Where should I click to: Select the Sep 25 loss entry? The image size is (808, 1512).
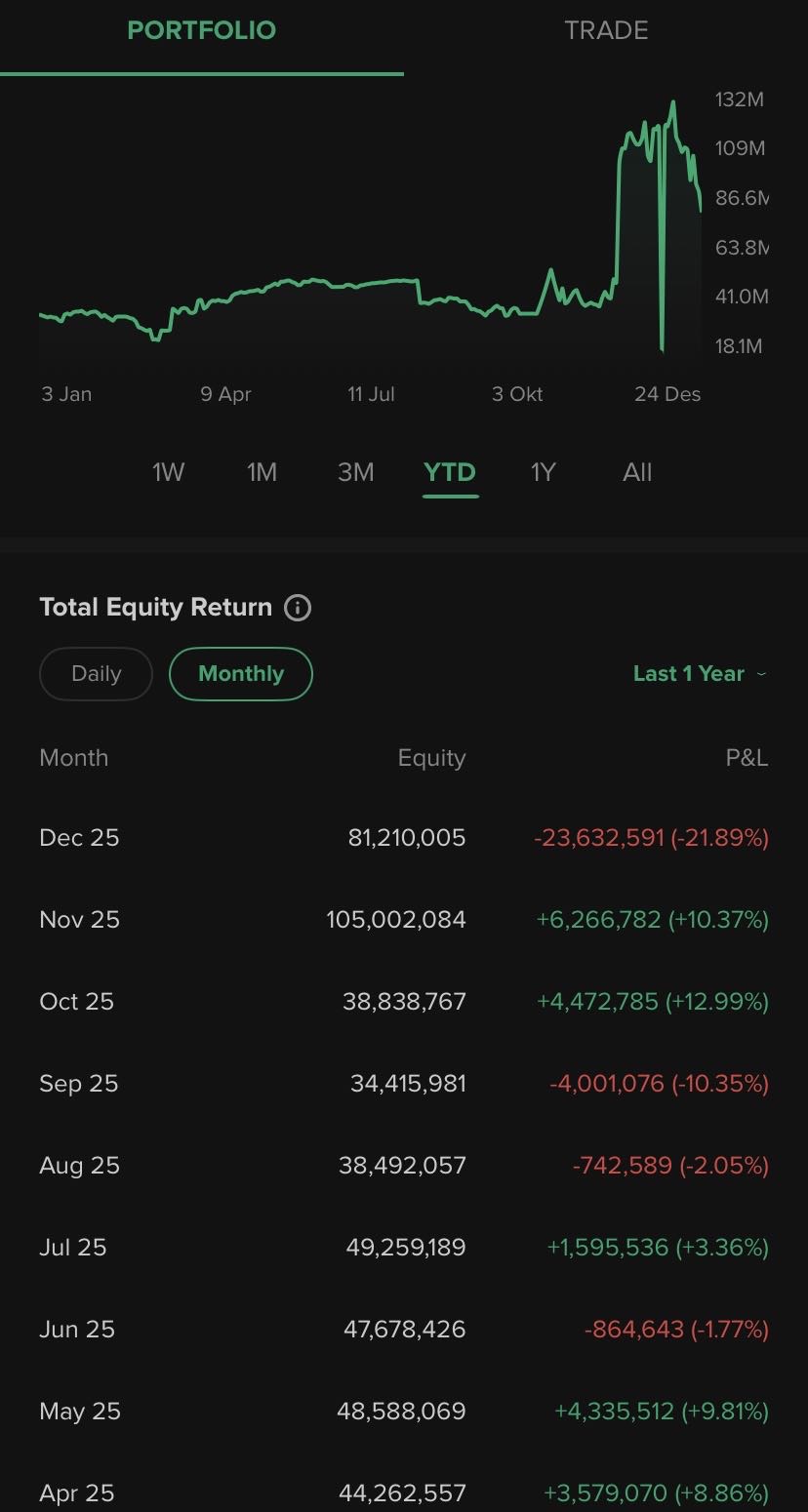pos(659,1084)
